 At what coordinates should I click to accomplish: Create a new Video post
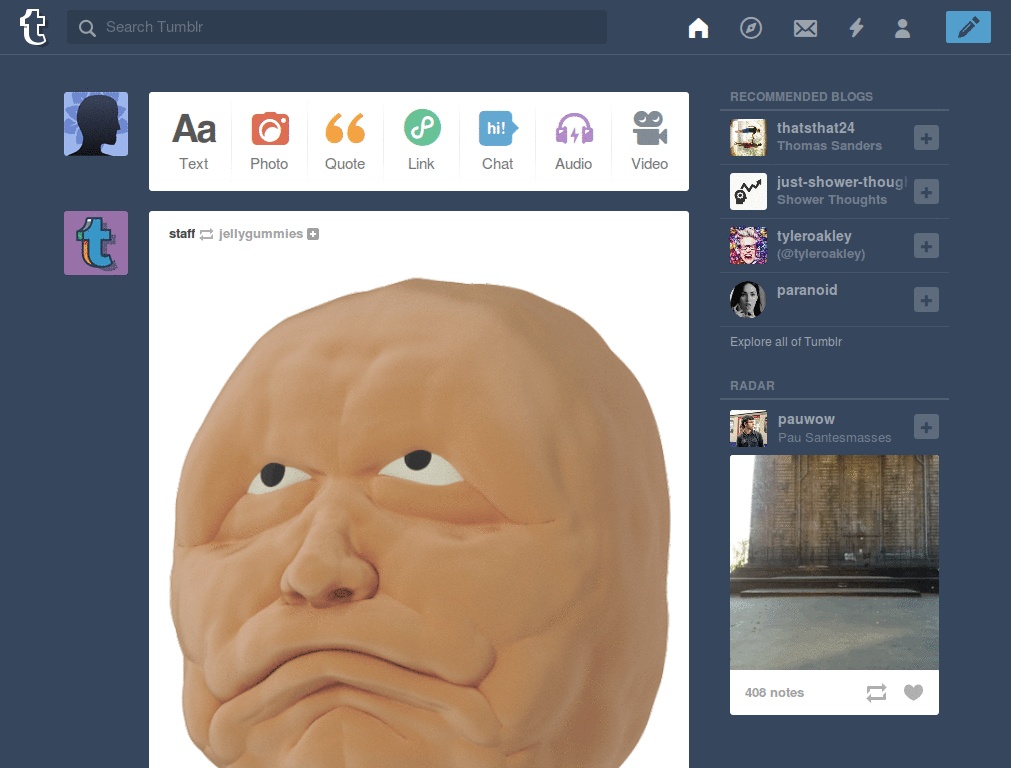point(649,141)
